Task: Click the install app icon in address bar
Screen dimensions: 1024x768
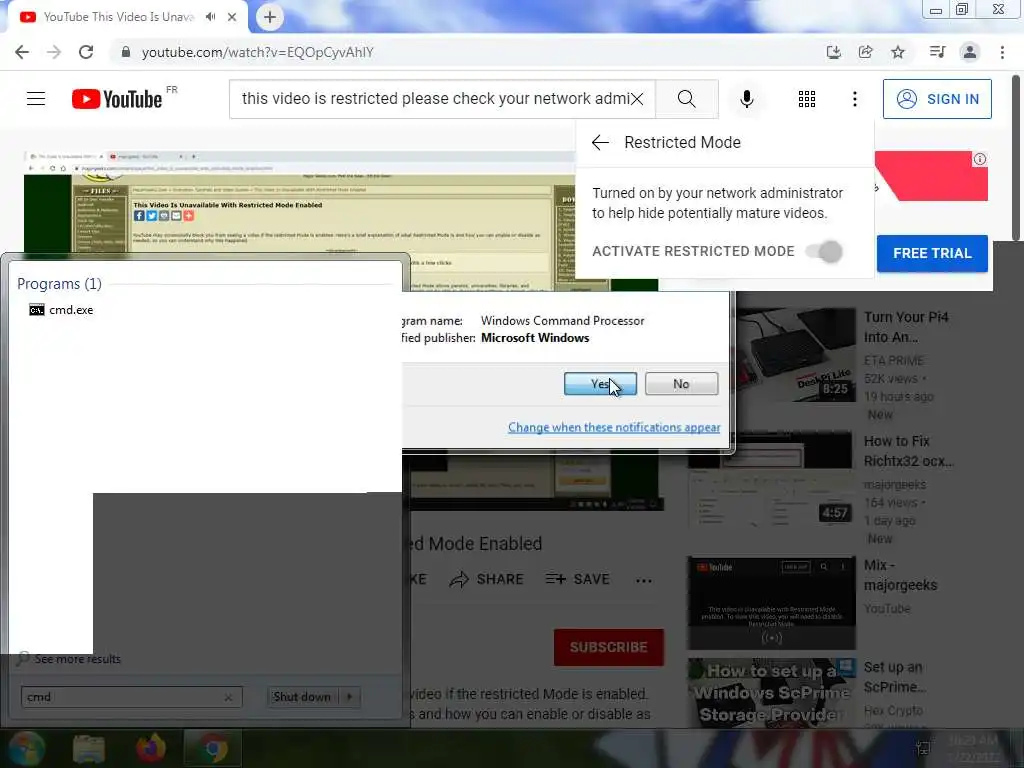Action: (833, 52)
